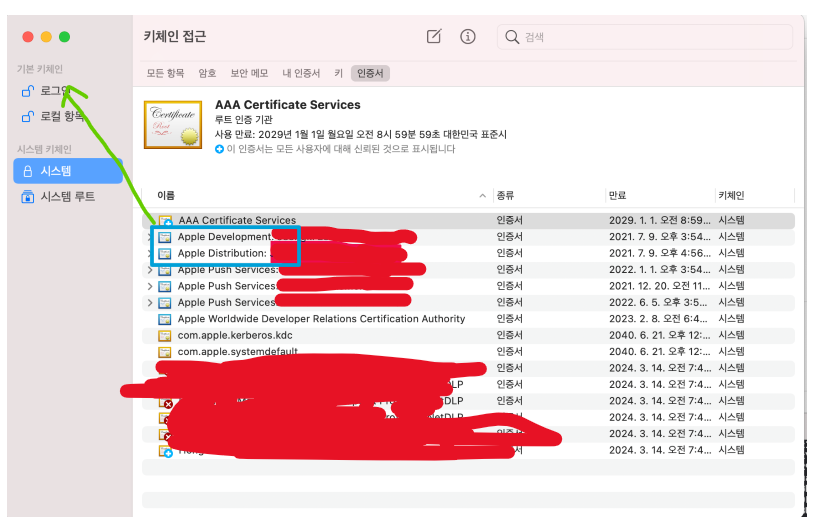The height and width of the screenshot is (517, 825).
Task: Click the search magnifier icon
Action: [x=511, y=37]
